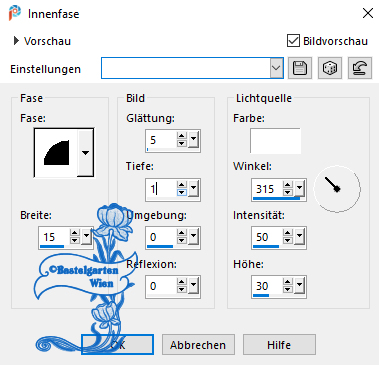Click the Innenfase title bar app icon
Image resolution: width=379 pixels, height=365 pixels.
pyautogui.click(x=15, y=13)
